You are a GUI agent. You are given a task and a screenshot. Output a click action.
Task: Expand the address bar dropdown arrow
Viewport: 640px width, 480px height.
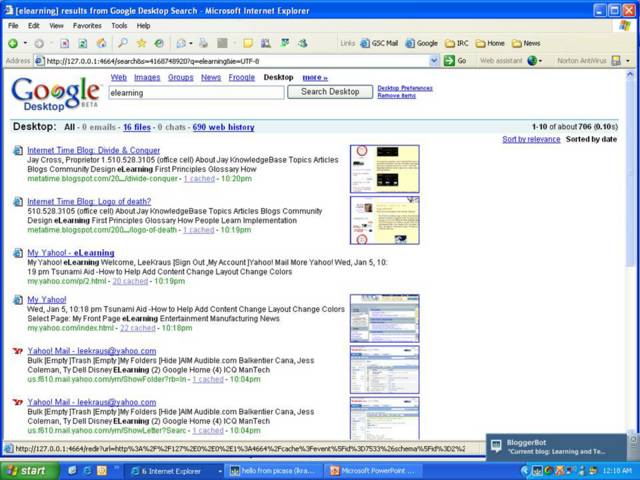434,61
